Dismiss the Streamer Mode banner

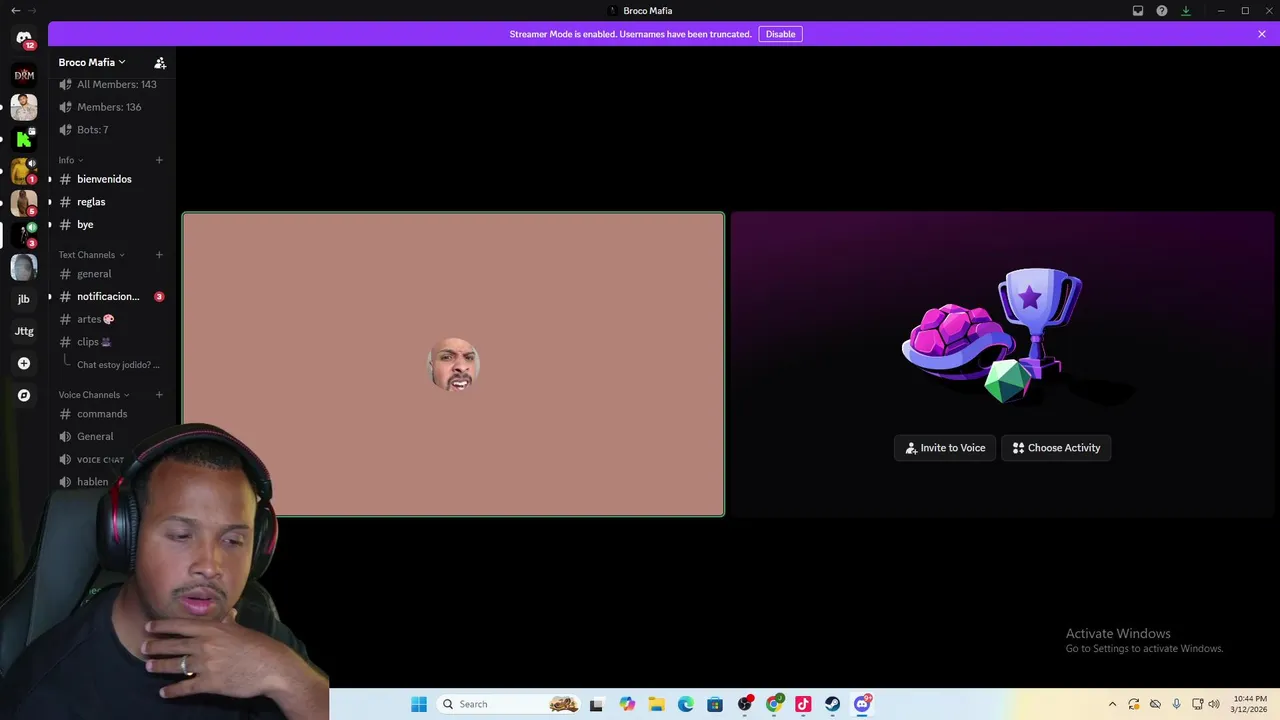(x=1262, y=34)
